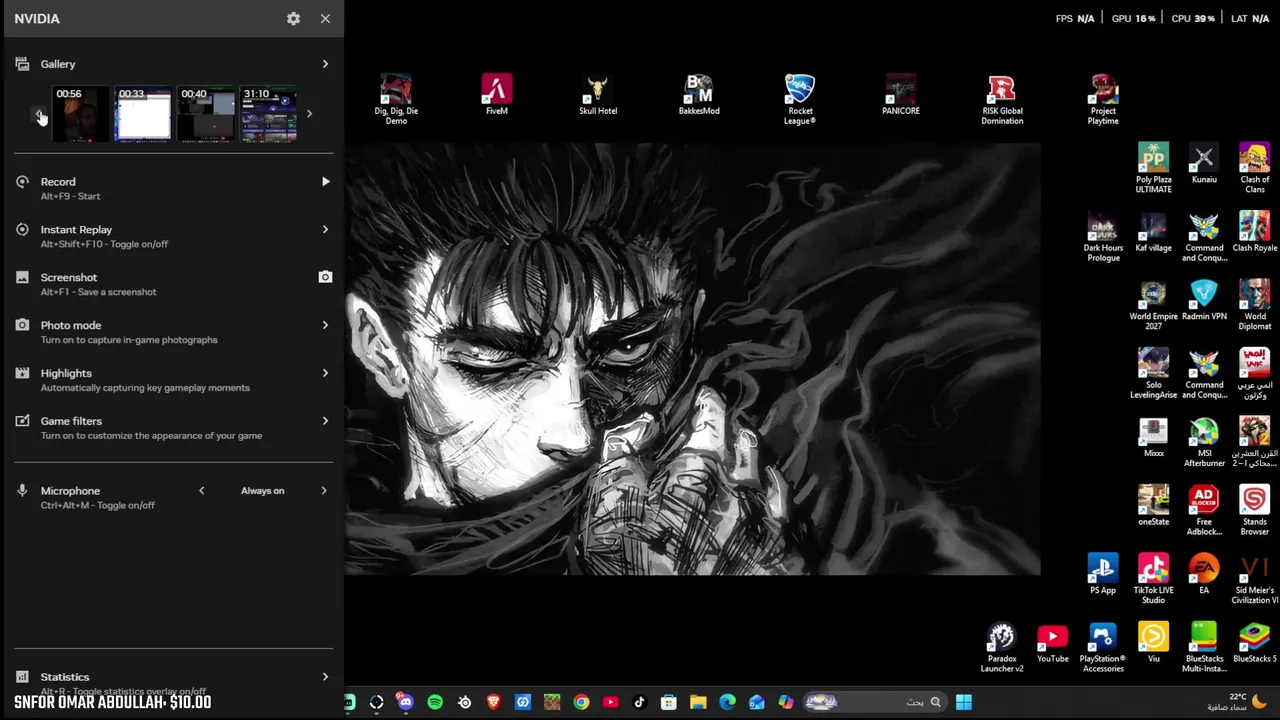Click the Windows Start button
The height and width of the screenshot is (720, 1280).
964,702
